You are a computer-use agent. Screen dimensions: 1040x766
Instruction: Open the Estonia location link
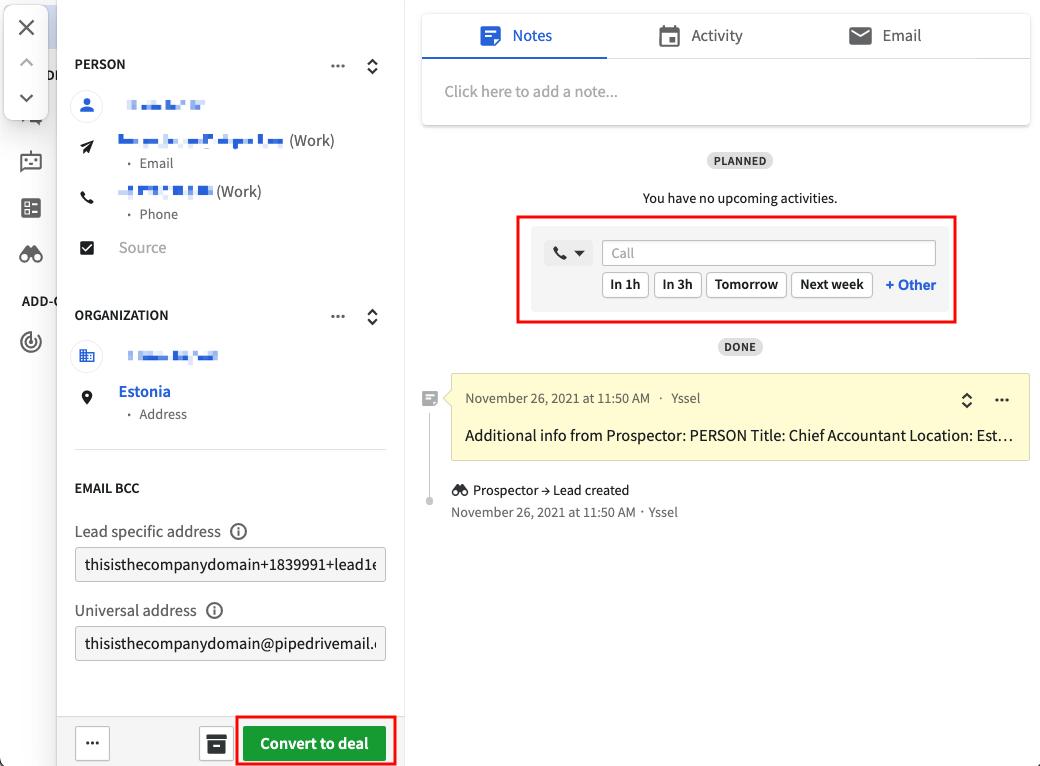(144, 391)
